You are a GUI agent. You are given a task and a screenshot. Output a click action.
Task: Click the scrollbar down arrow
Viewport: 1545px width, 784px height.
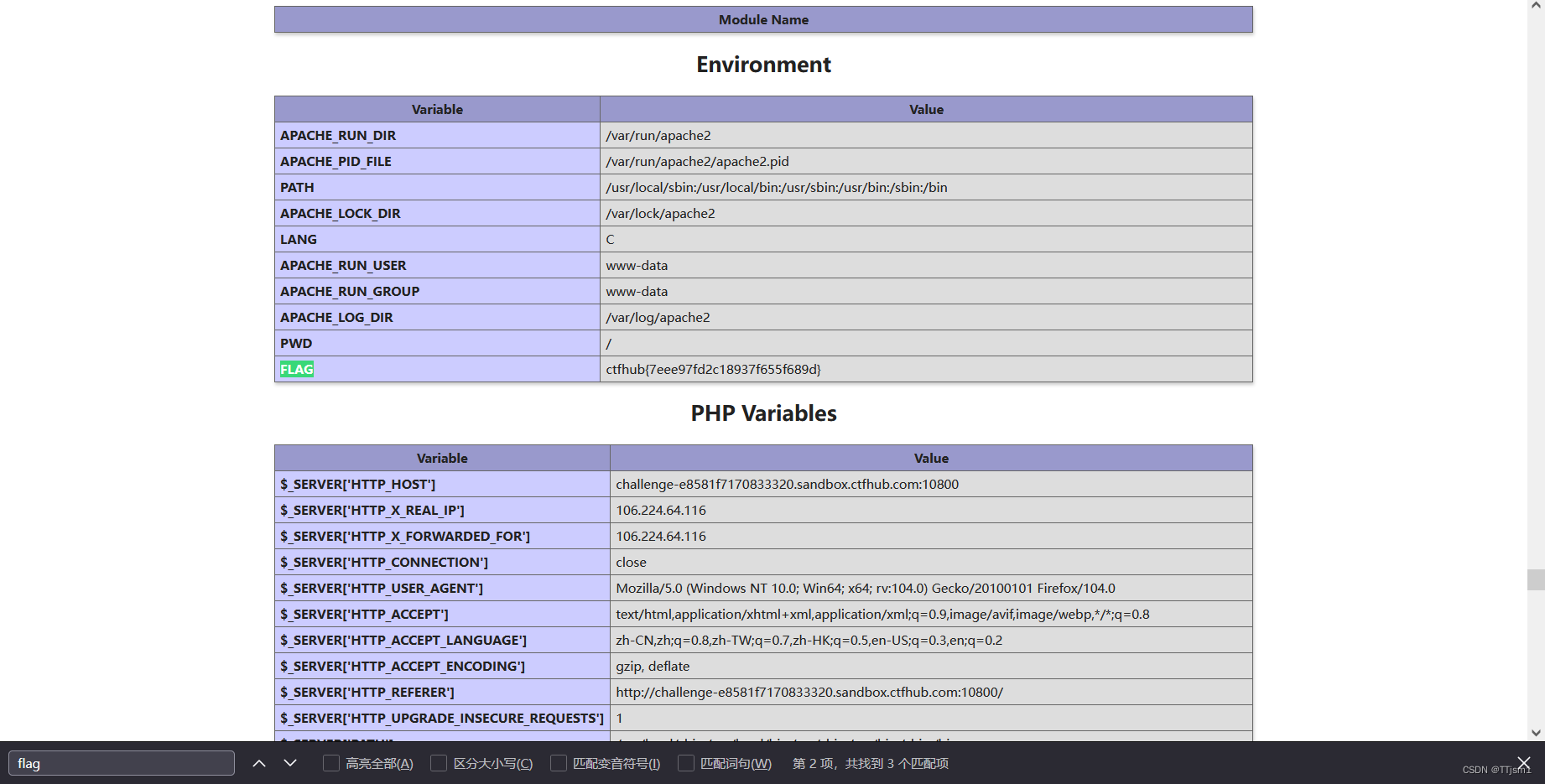(x=1536, y=732)
